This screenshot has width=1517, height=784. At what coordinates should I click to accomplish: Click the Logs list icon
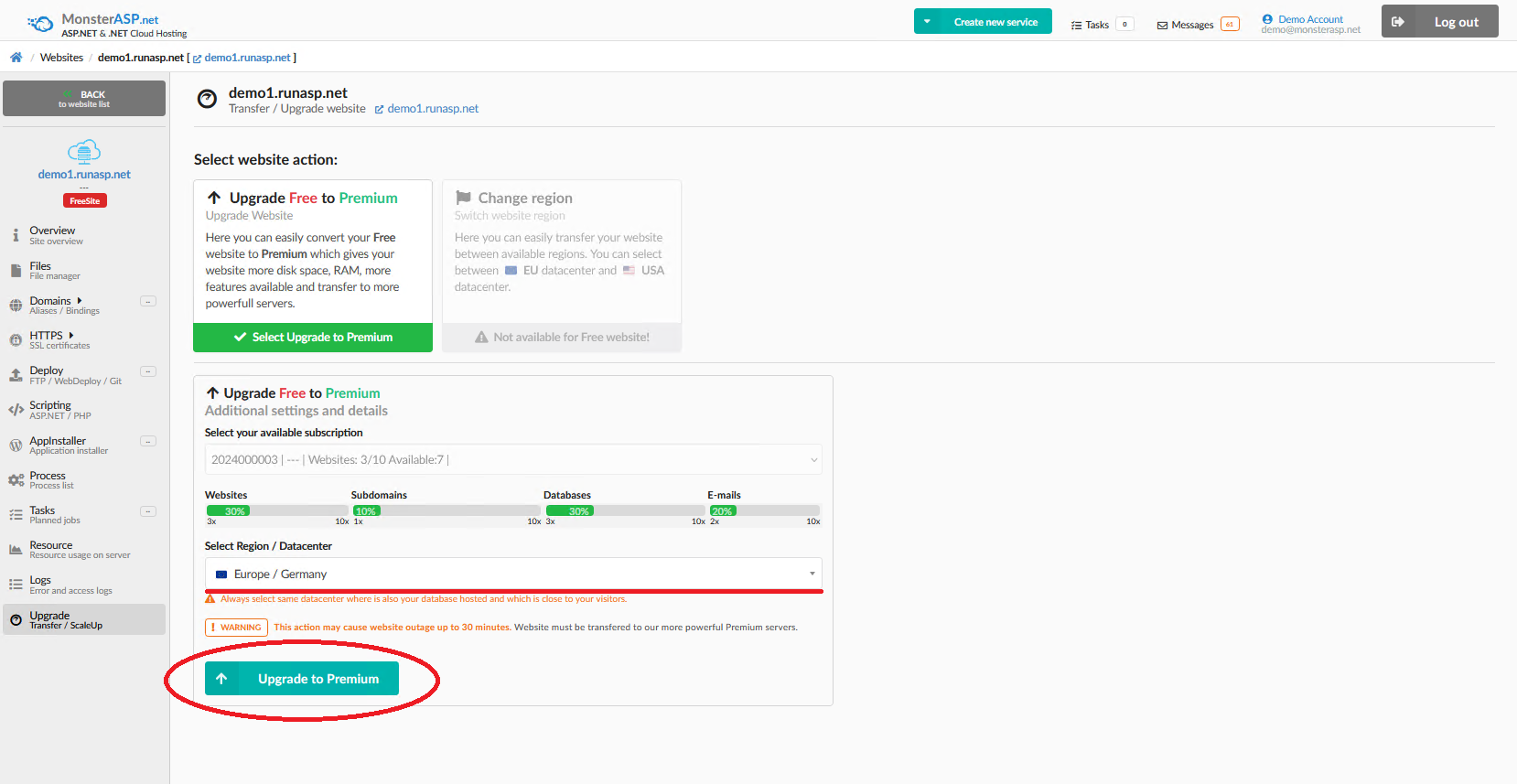(x=16, y=585)
